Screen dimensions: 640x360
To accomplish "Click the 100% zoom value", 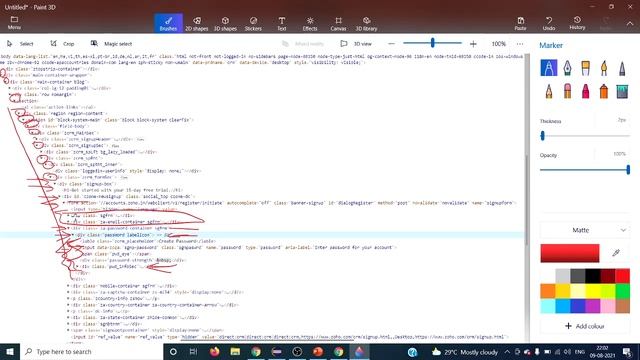I will [498, 44].
